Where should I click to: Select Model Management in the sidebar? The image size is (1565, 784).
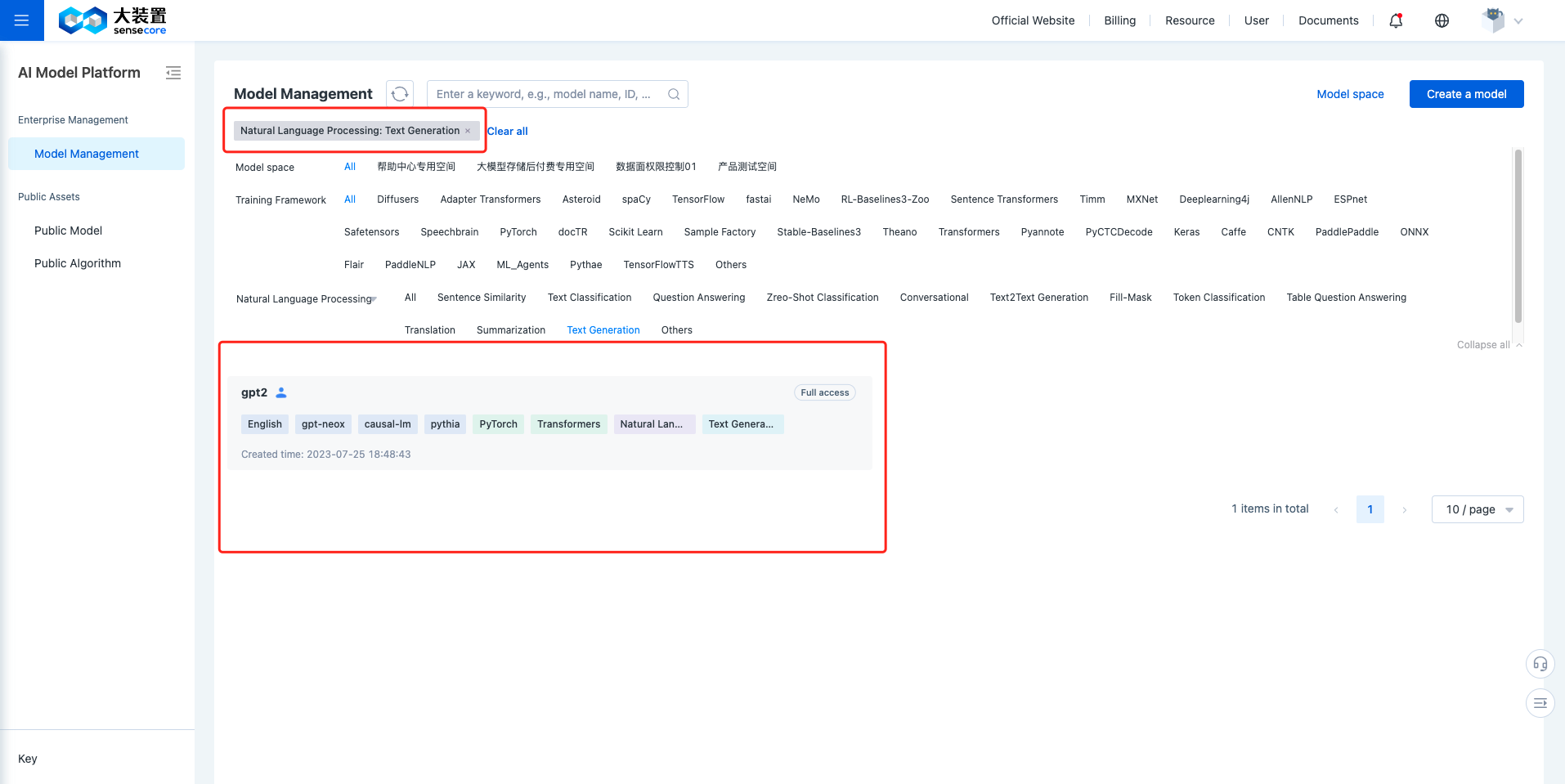(96, 154)
